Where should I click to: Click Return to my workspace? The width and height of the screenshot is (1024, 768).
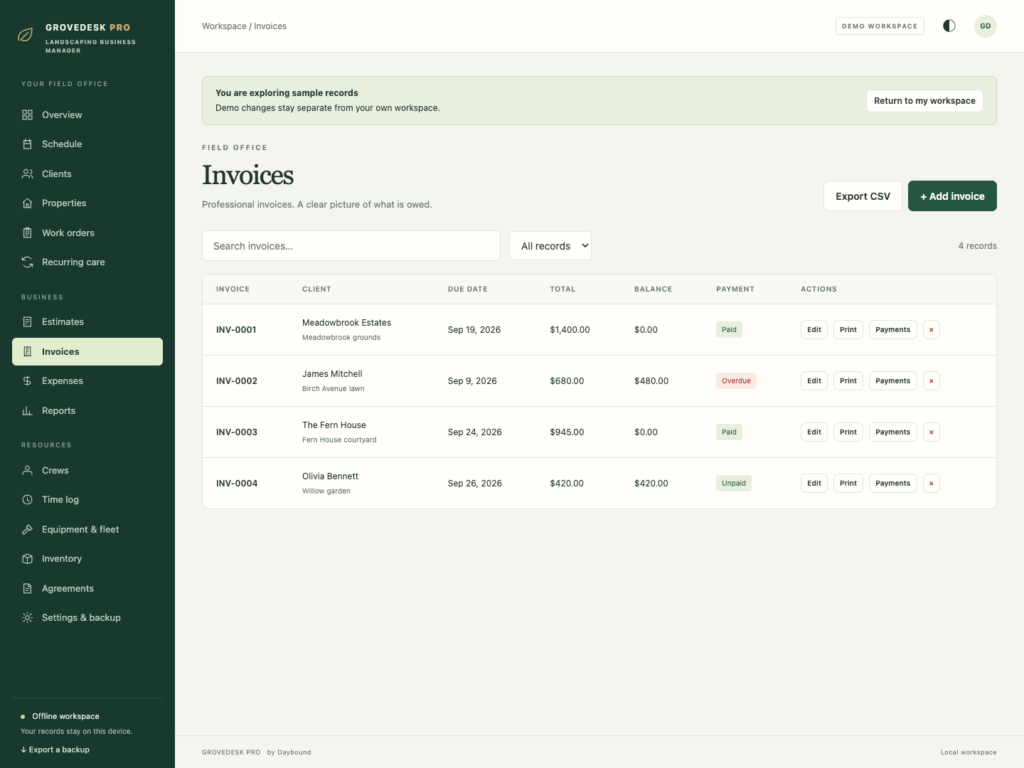[x=925, y=101]
